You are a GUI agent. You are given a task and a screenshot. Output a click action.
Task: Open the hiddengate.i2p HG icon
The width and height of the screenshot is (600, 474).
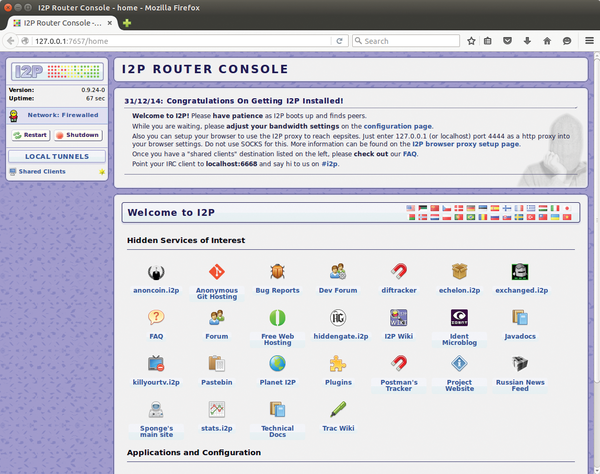[338, 318]
